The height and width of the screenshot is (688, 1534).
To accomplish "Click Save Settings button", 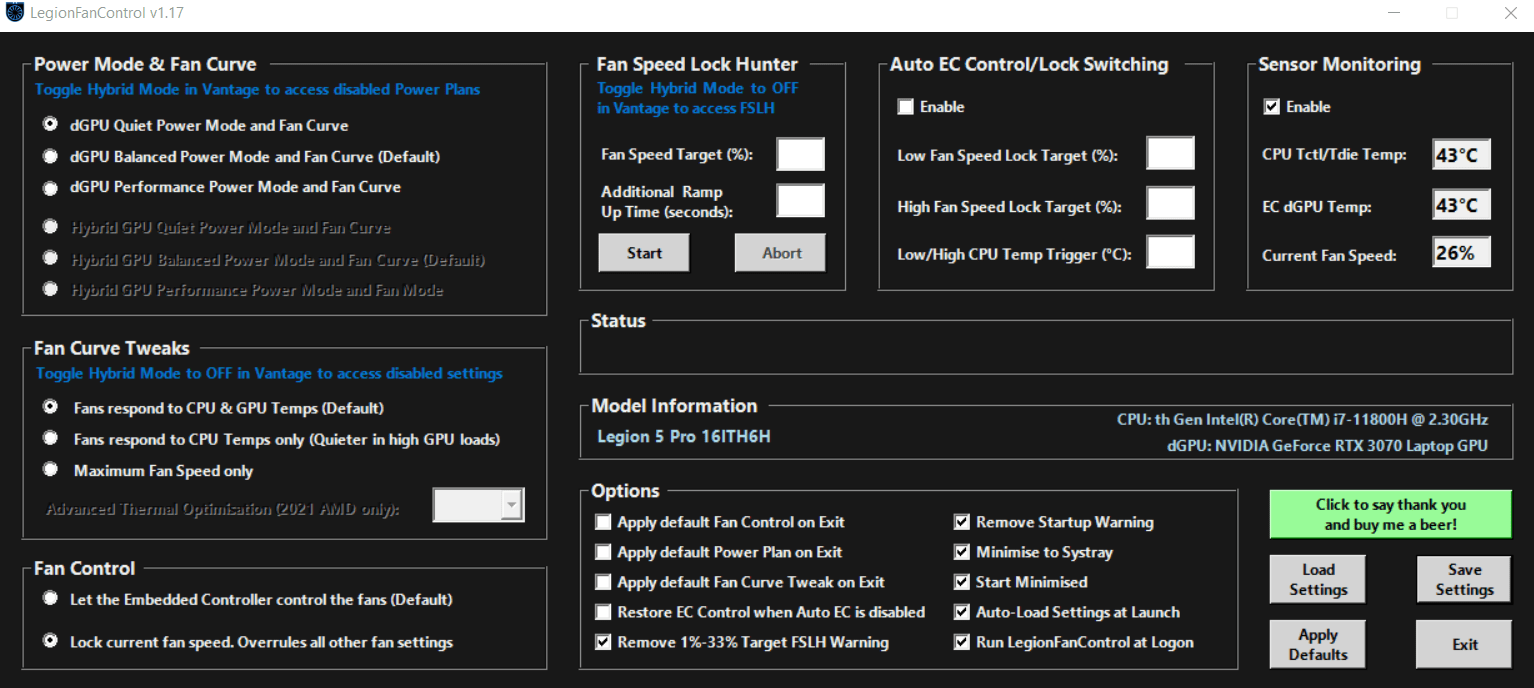I will click(1464, 579).
